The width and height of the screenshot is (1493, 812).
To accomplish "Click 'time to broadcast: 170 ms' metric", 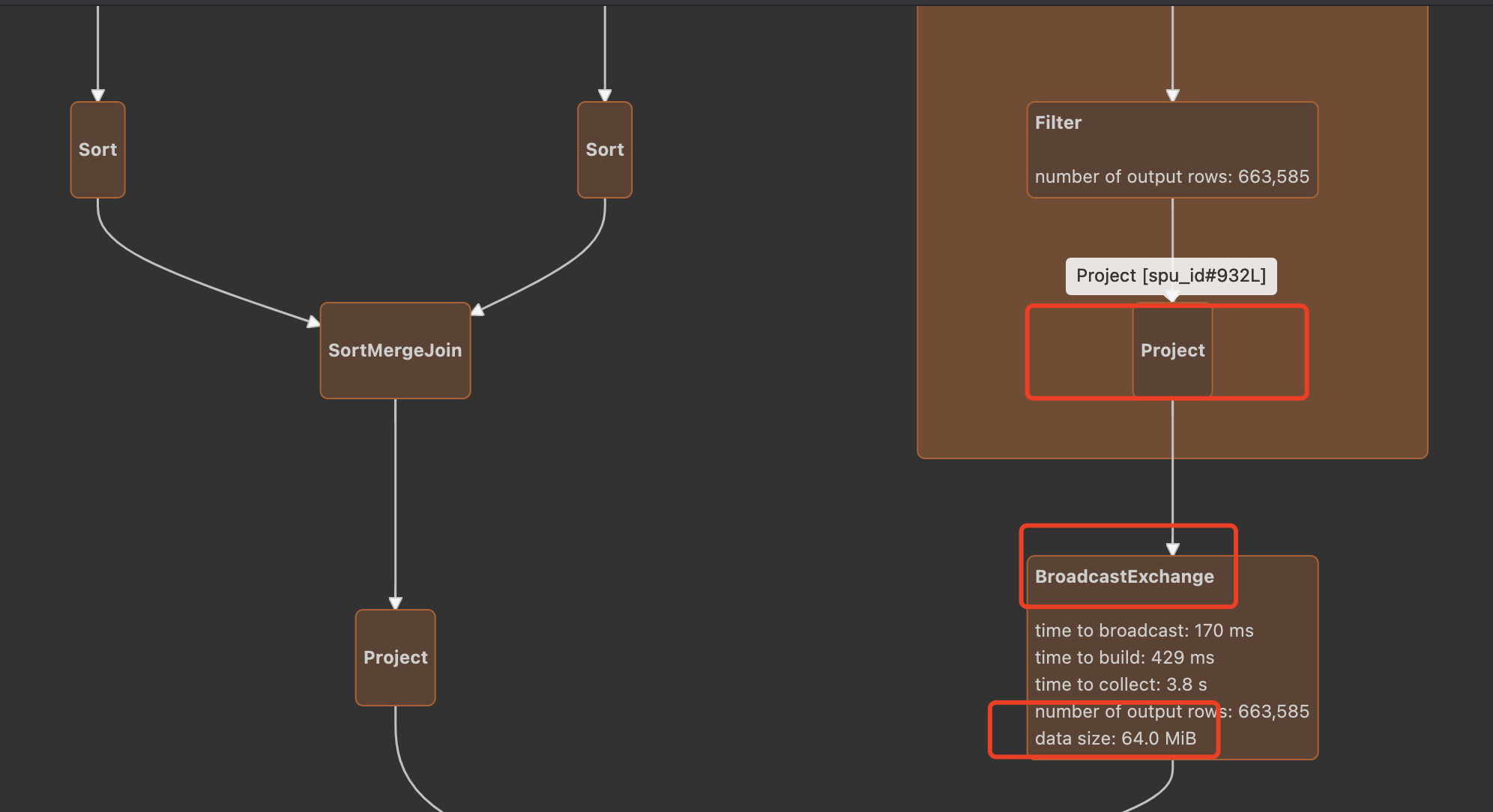I will coord(1144,631).
